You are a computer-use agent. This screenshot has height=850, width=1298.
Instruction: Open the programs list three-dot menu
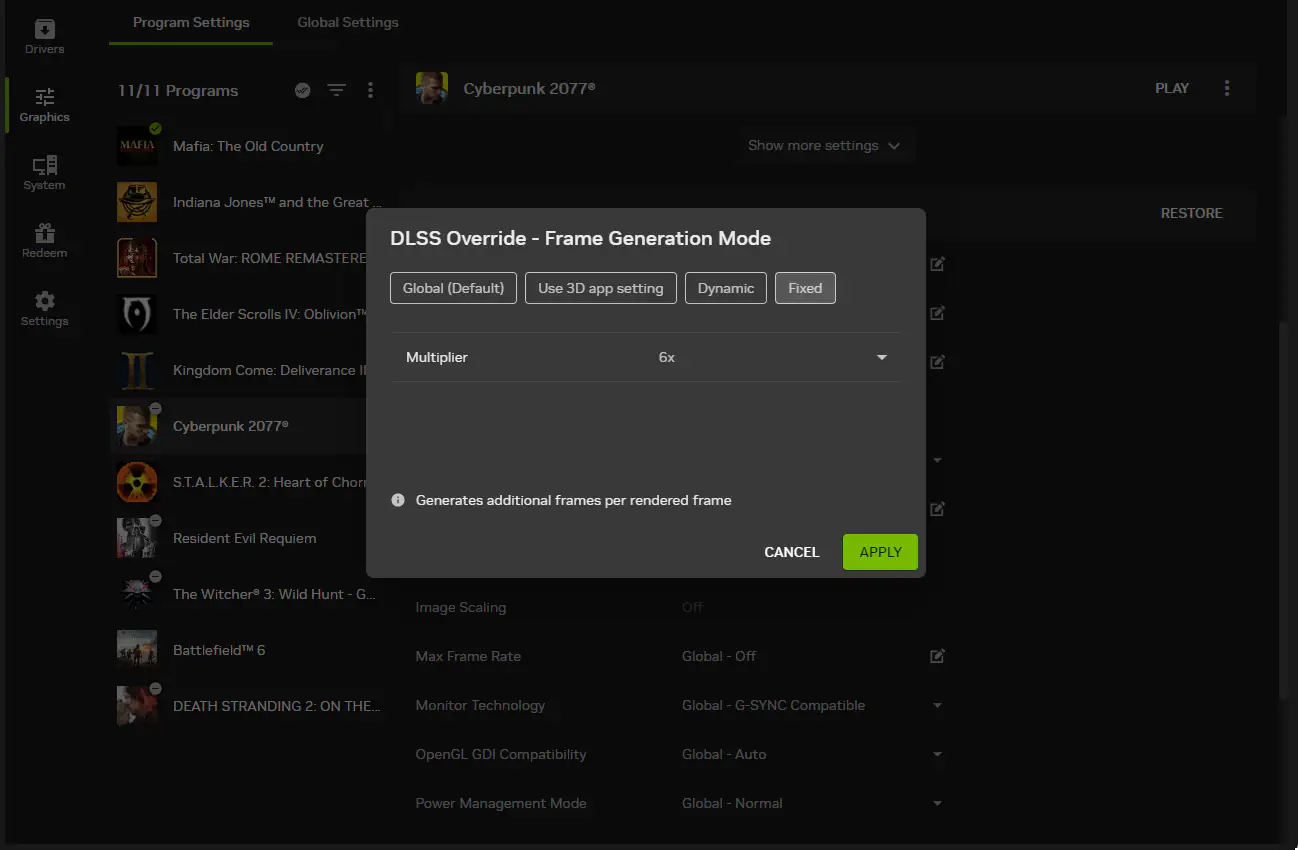[x=370, y=90]
